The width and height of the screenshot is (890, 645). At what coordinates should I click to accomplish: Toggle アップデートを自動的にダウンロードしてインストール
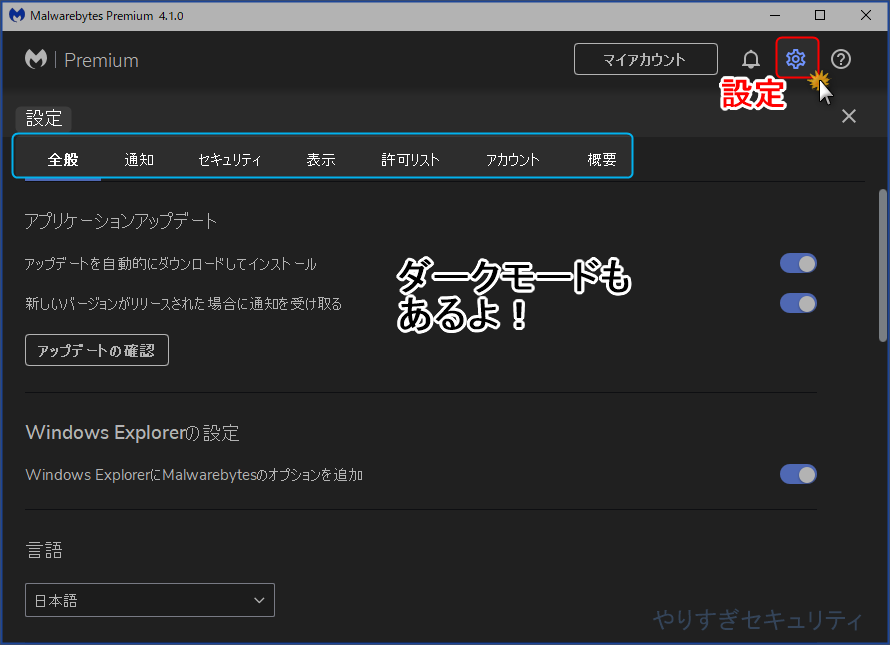(798, 263)
